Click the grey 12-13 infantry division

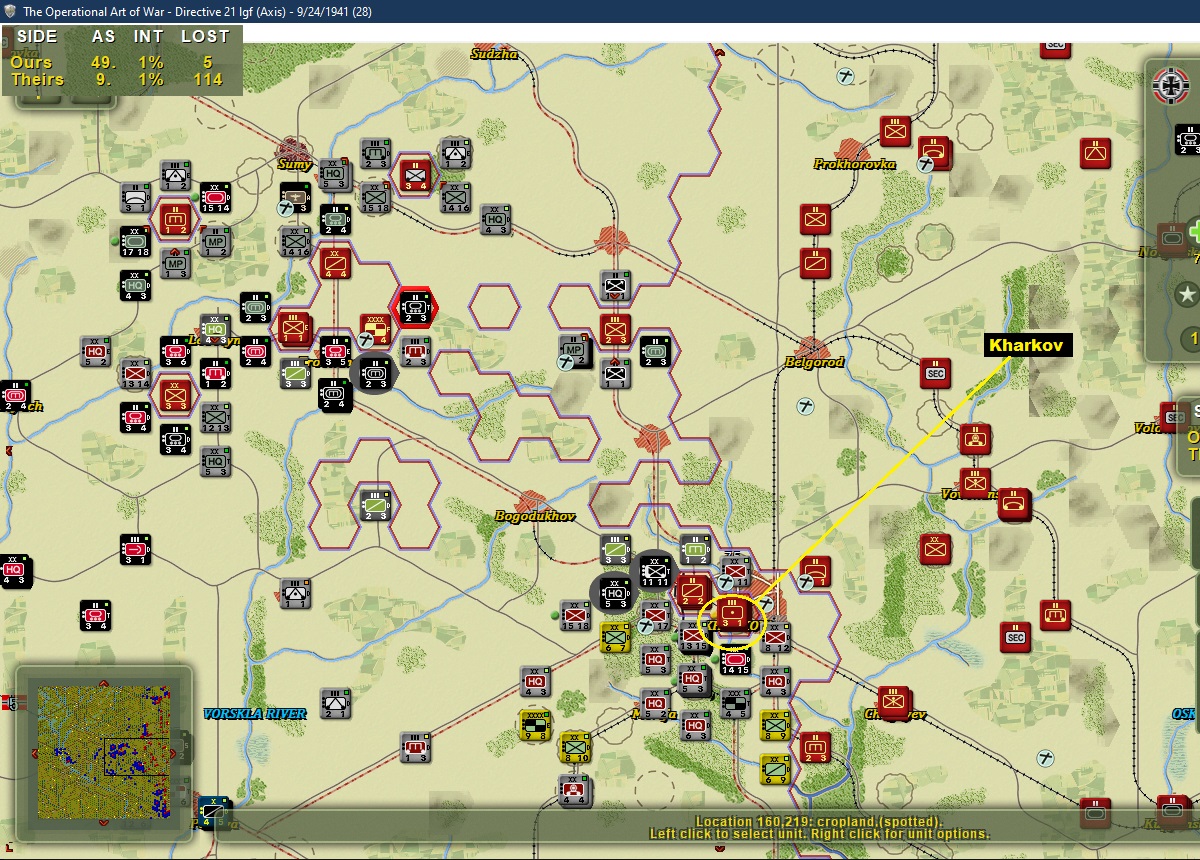pyautogui.click(x=215, y=417)
